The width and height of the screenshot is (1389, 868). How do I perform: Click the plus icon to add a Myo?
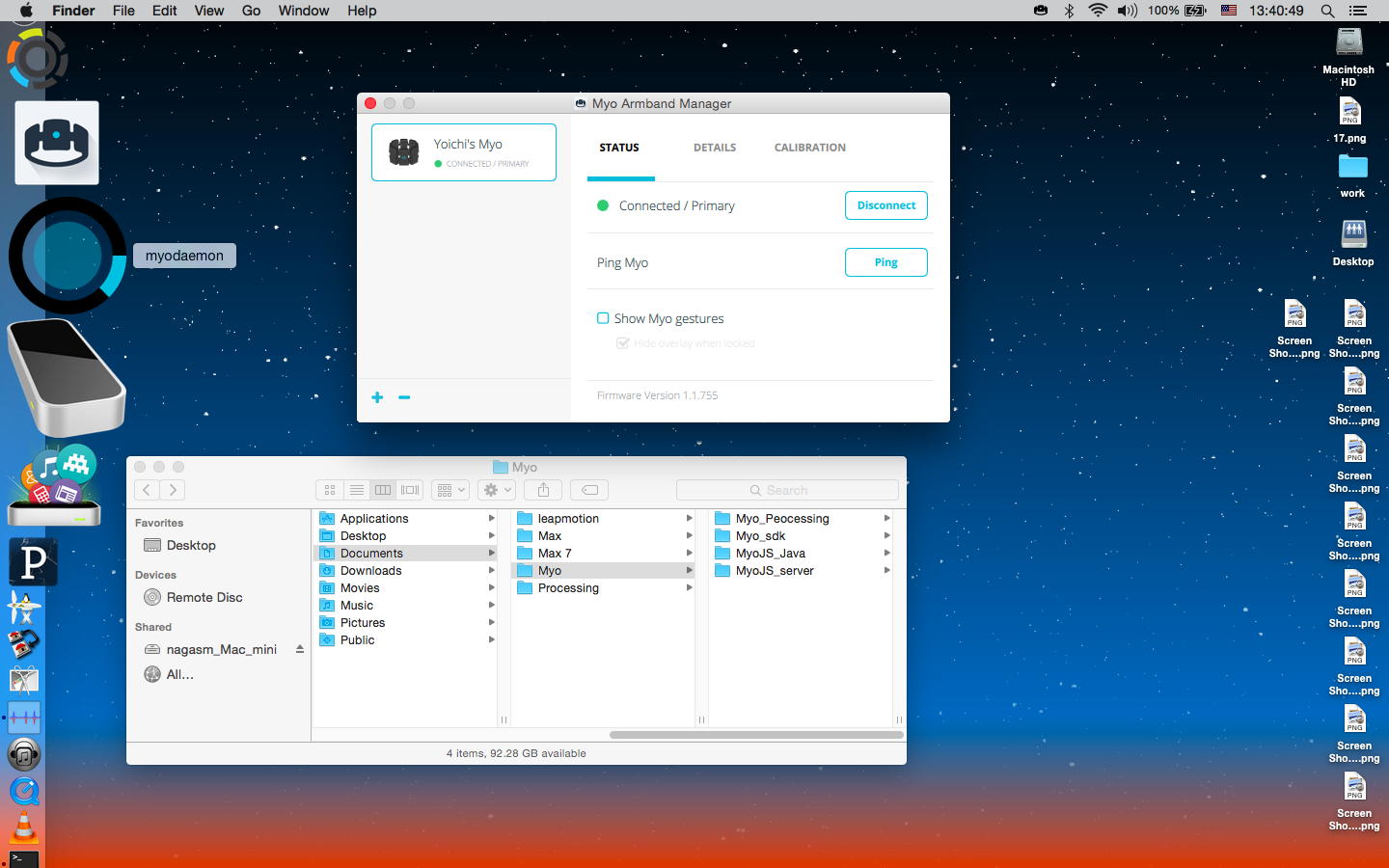click(x=377, y=397)
